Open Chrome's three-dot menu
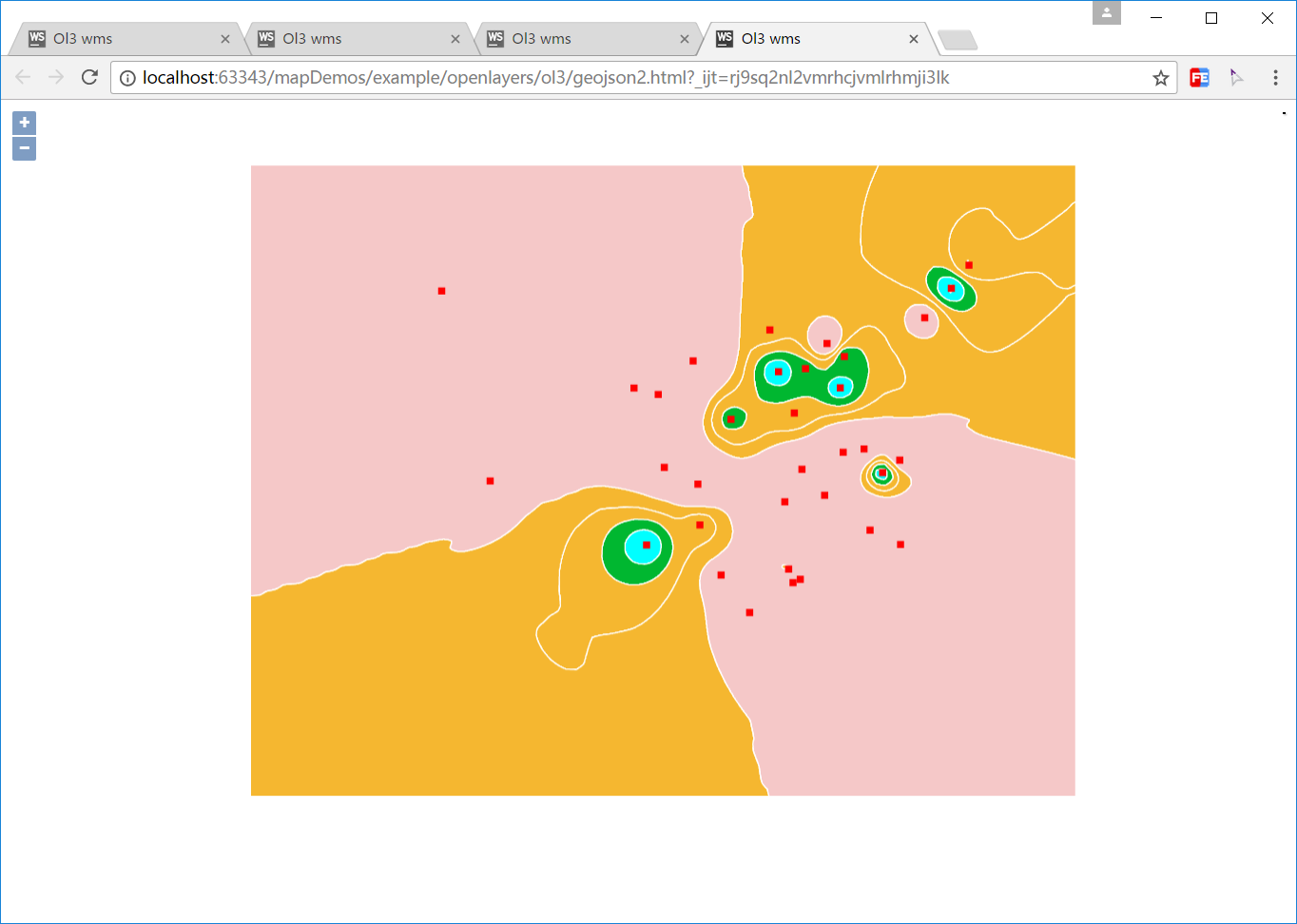The width and height of the screenshot is (1297, 924). pos(1275,78)
